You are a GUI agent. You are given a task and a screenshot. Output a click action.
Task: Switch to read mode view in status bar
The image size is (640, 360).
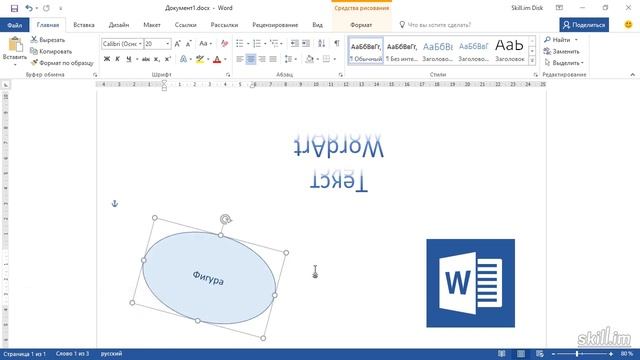point(502,353)
